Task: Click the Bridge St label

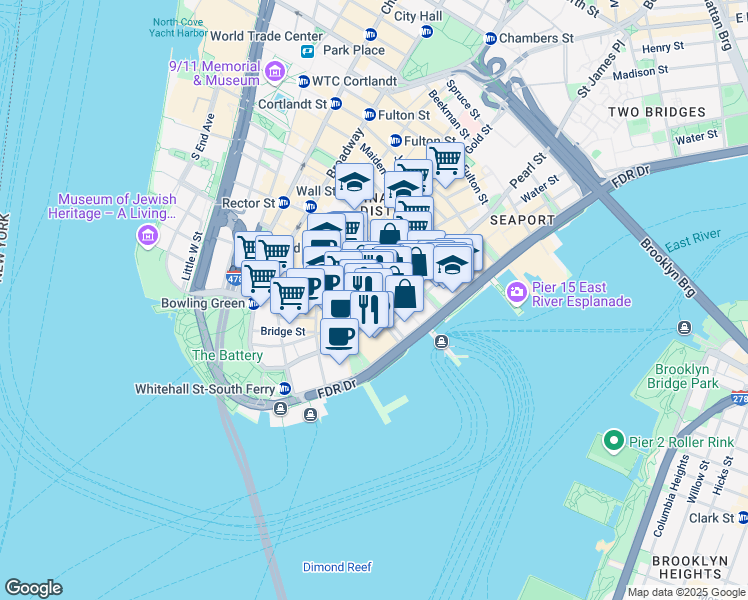Action: click(283, 331)
